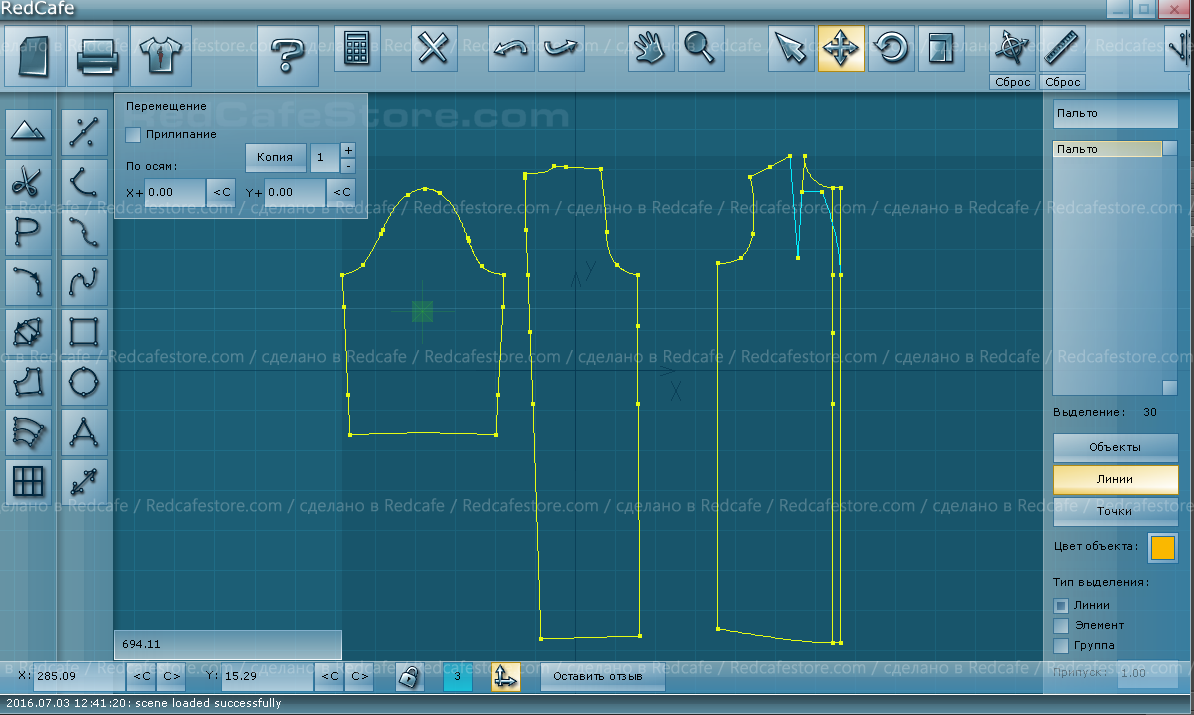The width and height of the screenshot is (1194, 715).
Task: Click <C button next to X+ field
Action: click(x=222, y=193)
